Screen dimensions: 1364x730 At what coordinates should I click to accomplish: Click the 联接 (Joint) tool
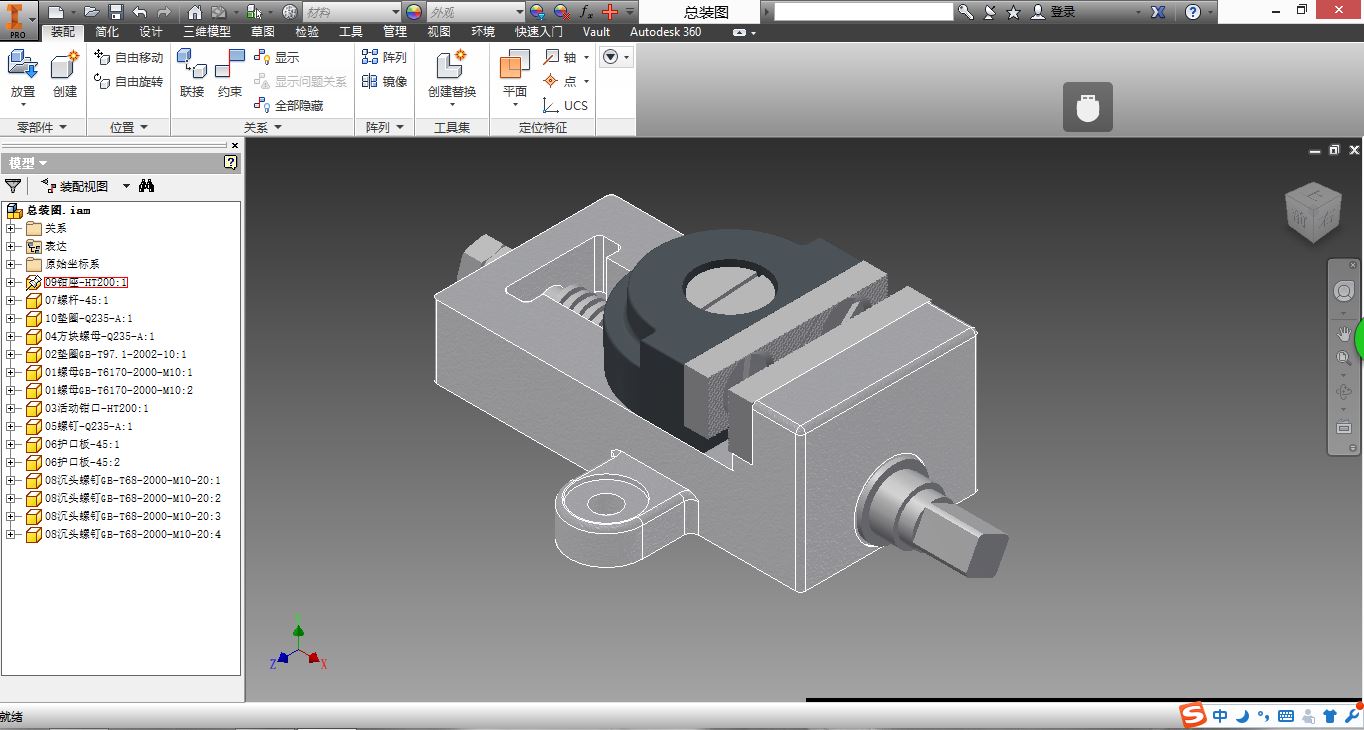pos(191,73)
